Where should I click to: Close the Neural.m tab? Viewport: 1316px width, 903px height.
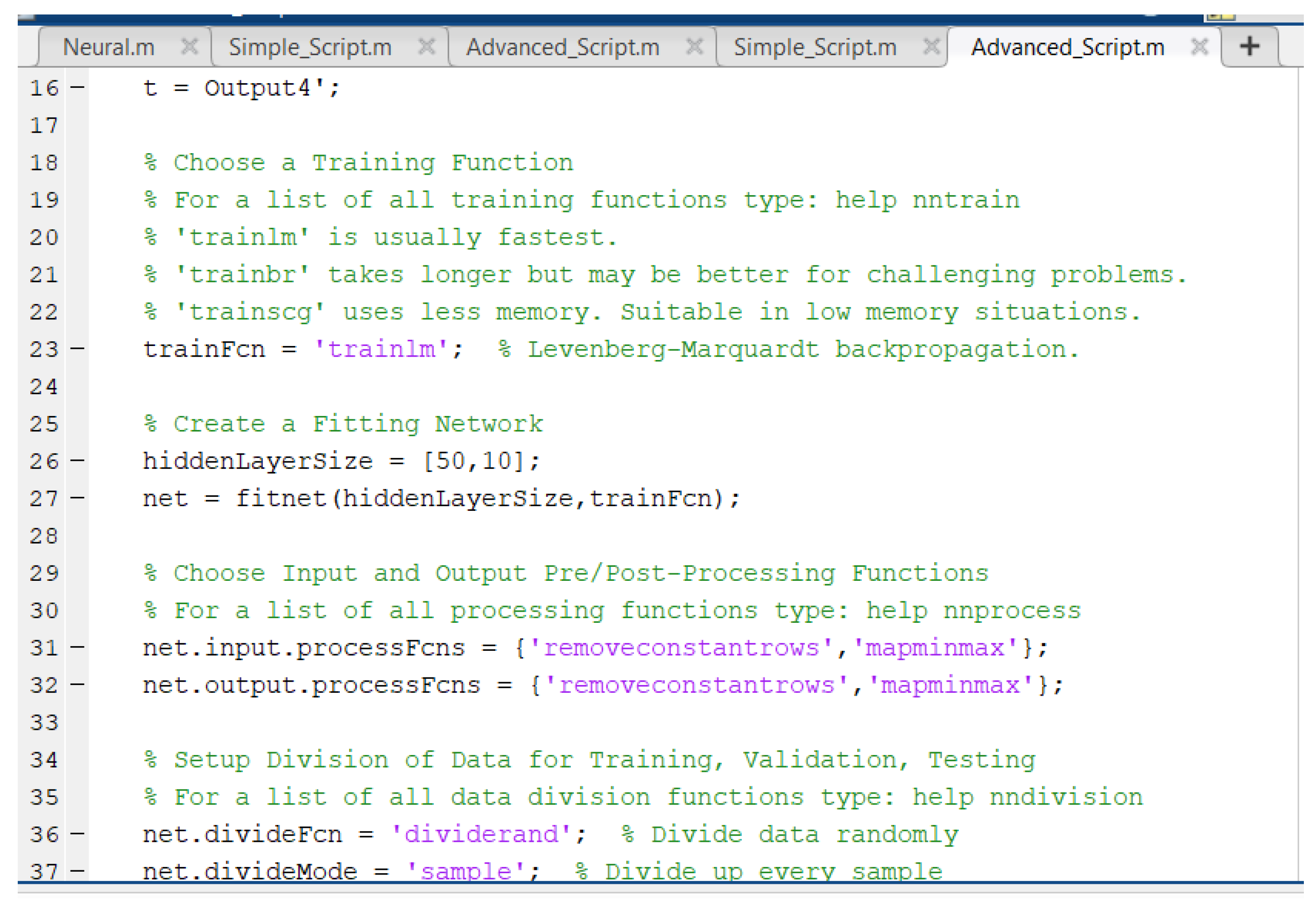click(x=190, y=46)
